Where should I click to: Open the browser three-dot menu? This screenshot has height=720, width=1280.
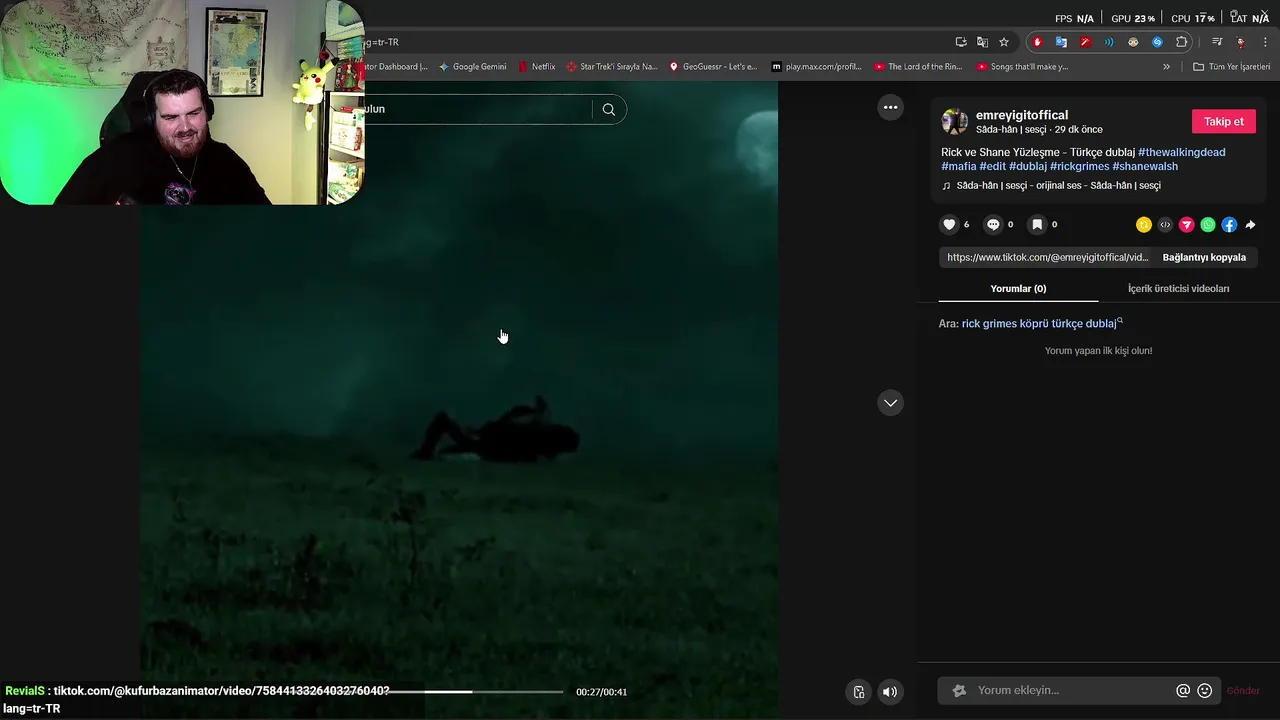coord(1266,42)
